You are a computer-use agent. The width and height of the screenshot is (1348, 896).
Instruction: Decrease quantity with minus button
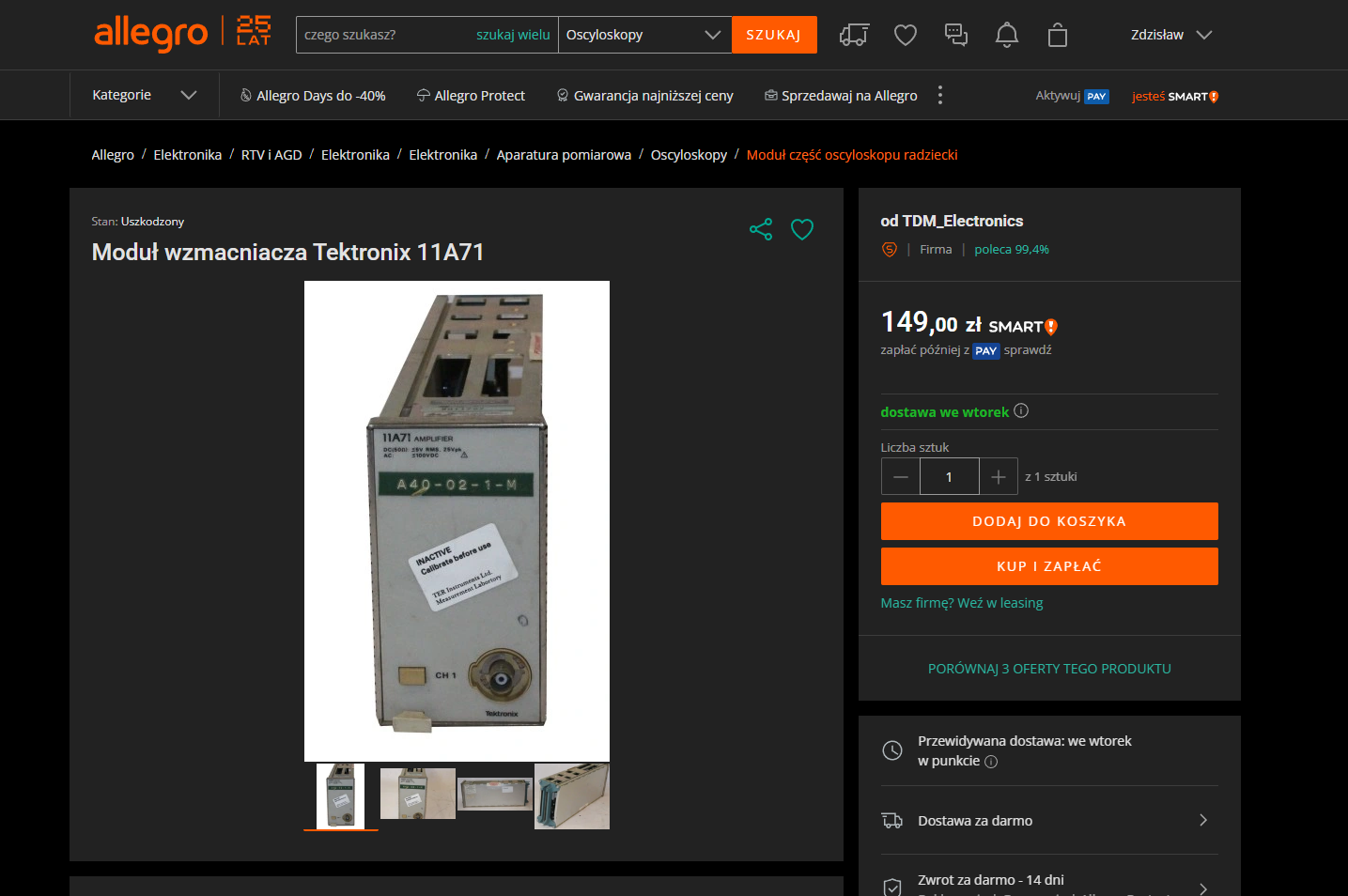pos(901,476)
